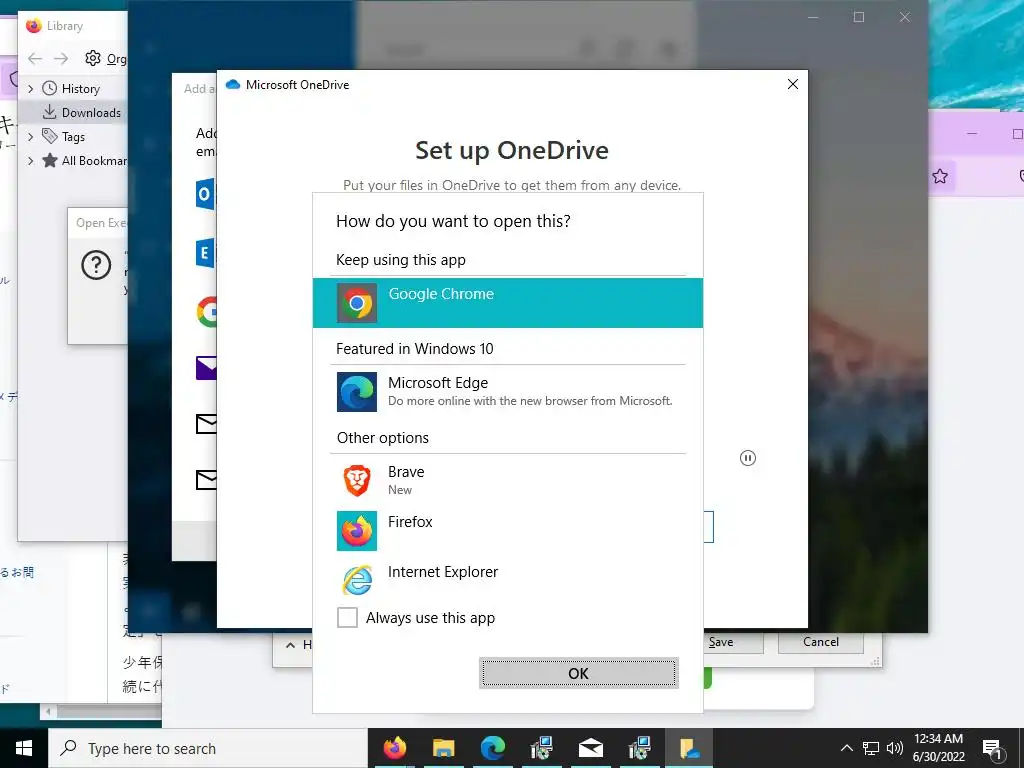The width and height of the screenshot is (1024, 768).
Task: Open the Mail app from the taskbar
Action: (x=590, y=748)
